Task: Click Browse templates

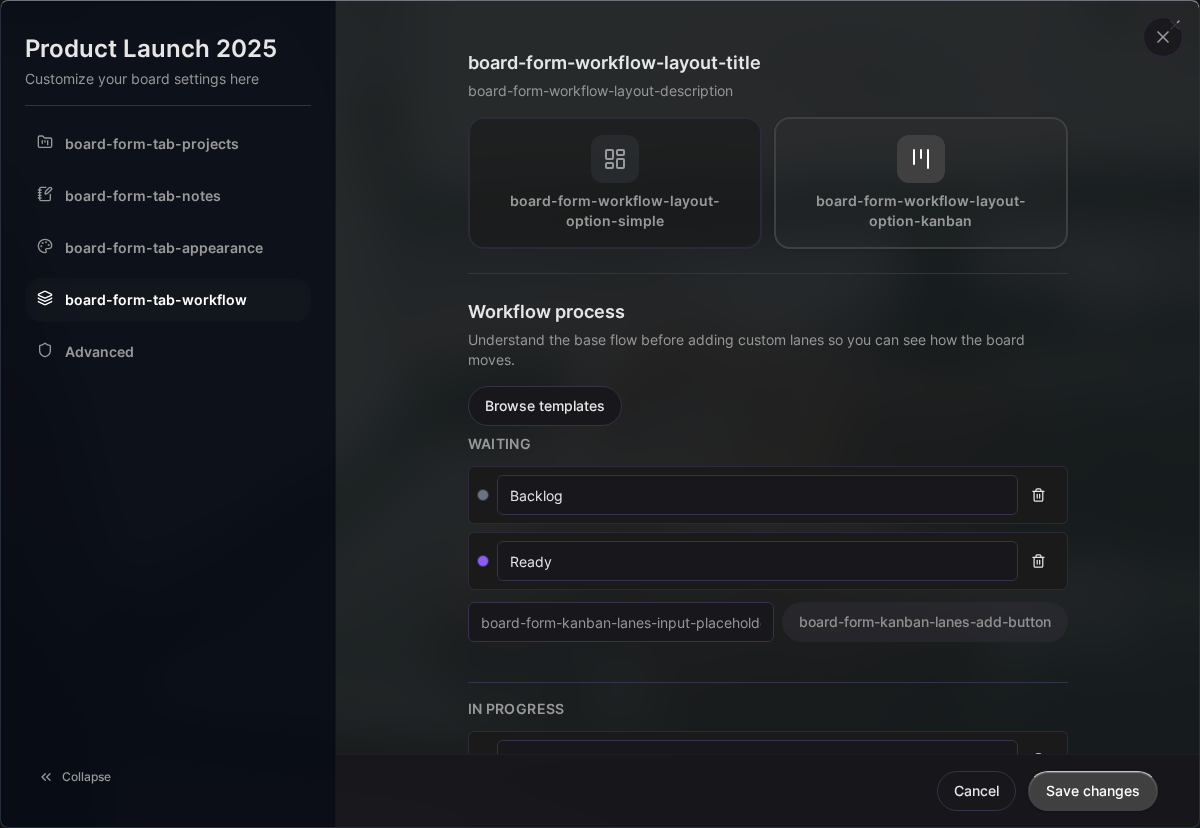Action: [544, 406]
